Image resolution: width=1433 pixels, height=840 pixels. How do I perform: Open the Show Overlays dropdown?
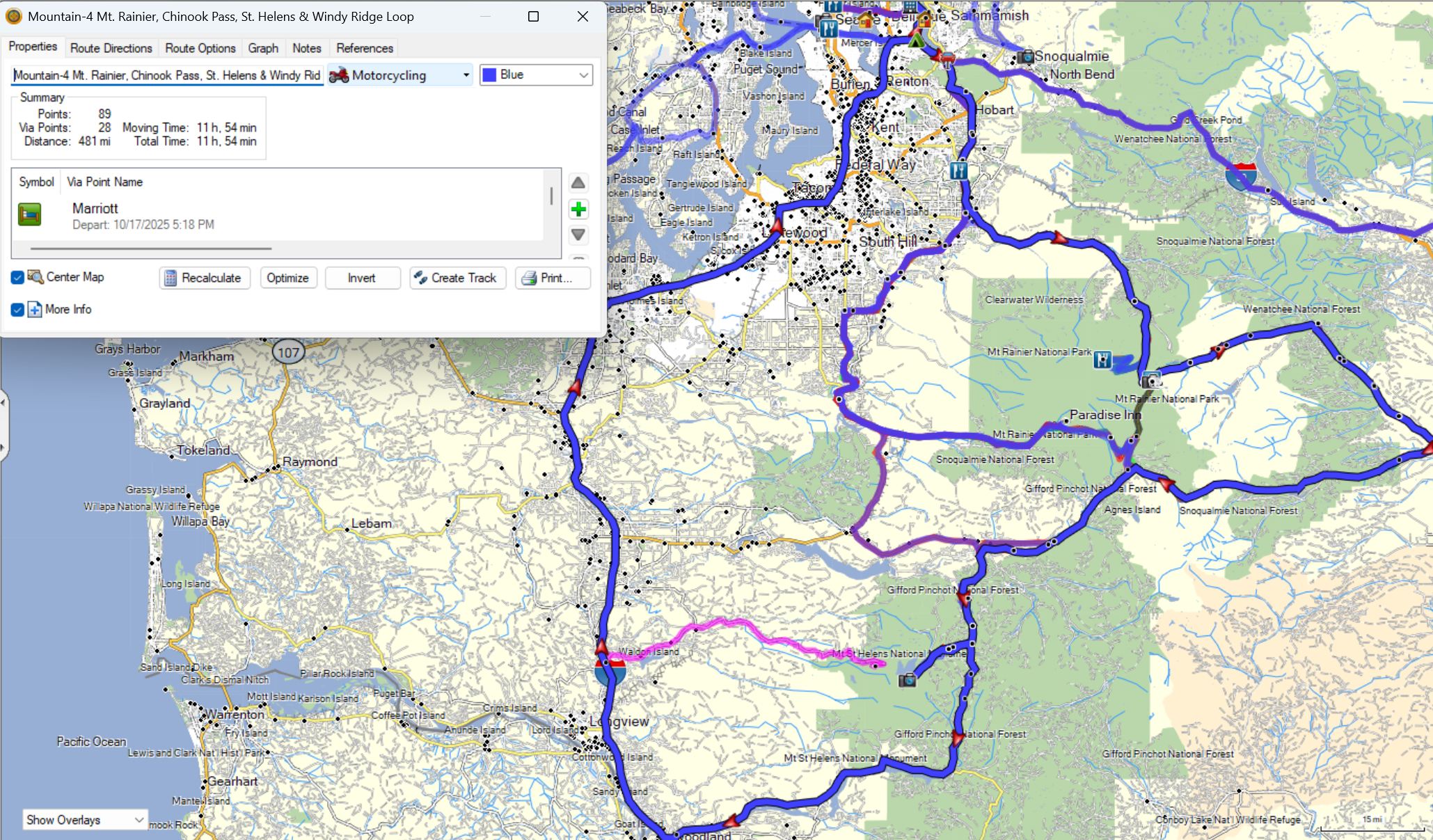pyautogui.click(x=85, y=820)
